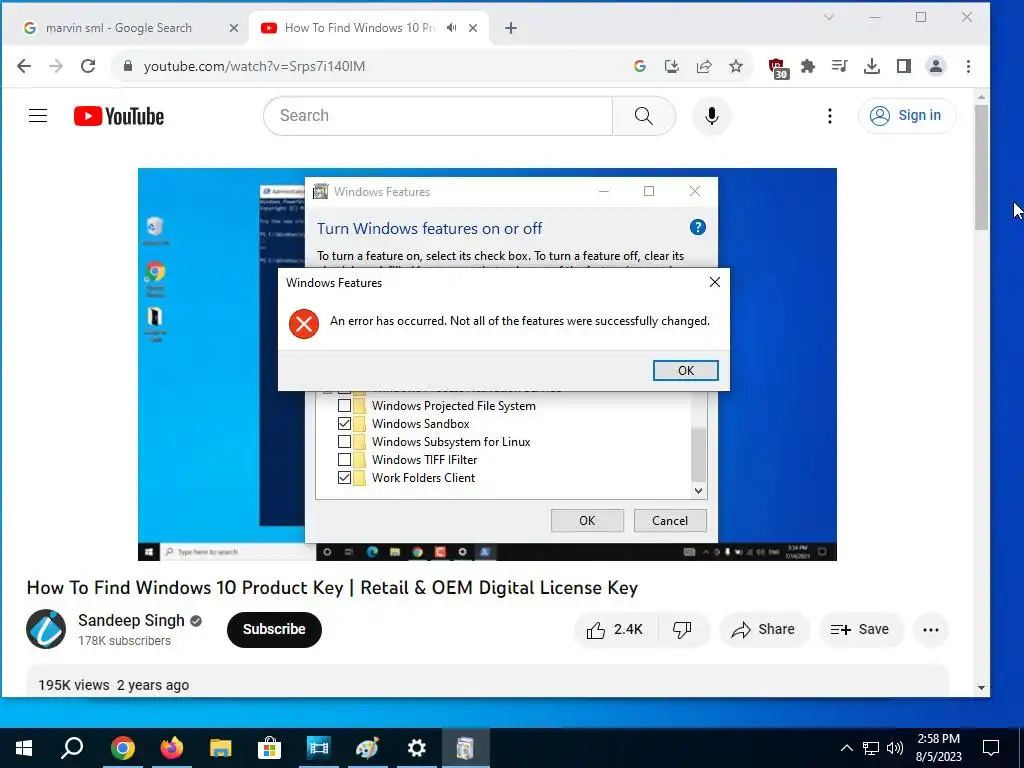Click the page vertical scrollbar thumb
Image resolution: width=1024 pixels, height=768 pixels.
tap(982, 167)
